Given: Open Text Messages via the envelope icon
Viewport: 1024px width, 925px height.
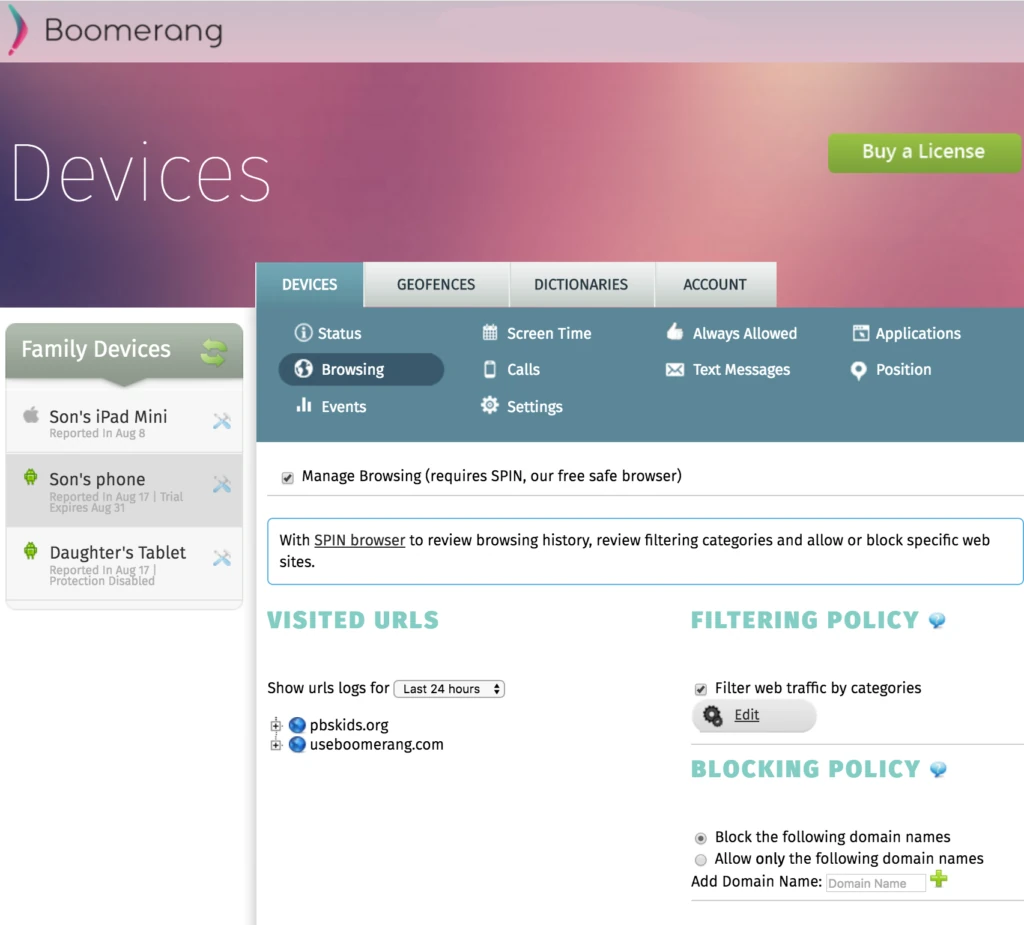Looking at the screenshot, I should point(675,369).
